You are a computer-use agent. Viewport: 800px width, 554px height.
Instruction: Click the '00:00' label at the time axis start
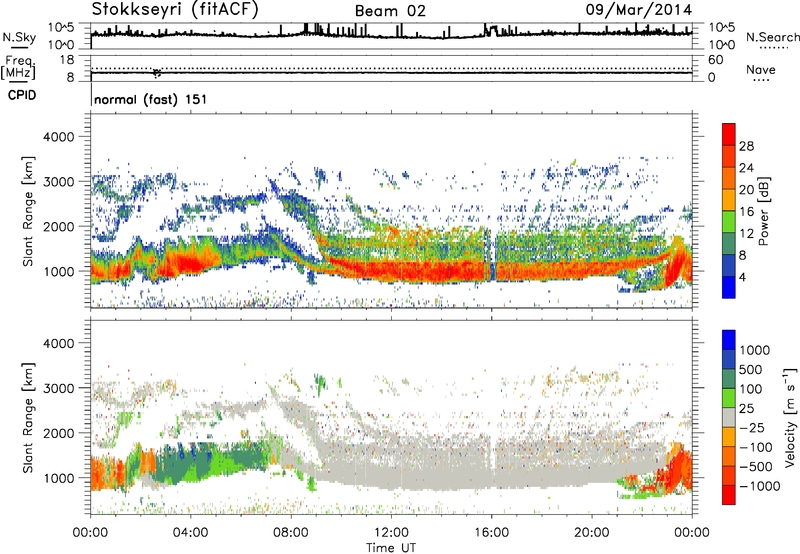click(90, 533)
